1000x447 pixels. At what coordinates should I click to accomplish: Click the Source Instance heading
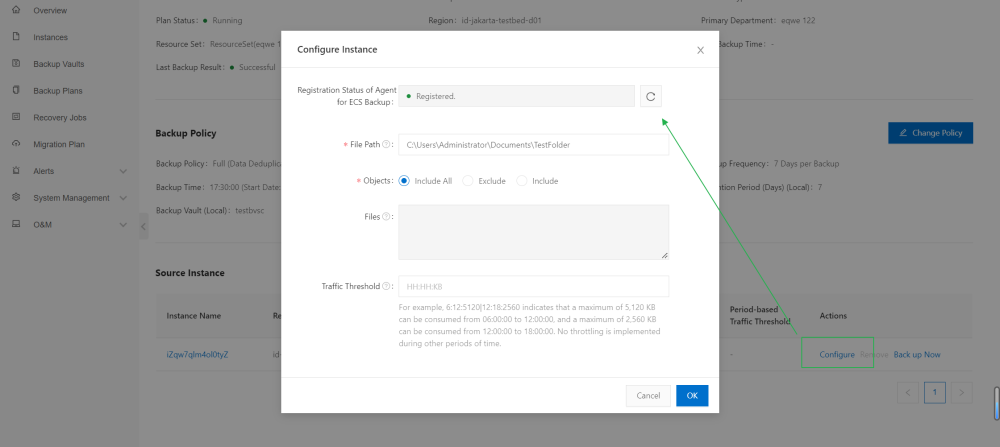point(190,273)
